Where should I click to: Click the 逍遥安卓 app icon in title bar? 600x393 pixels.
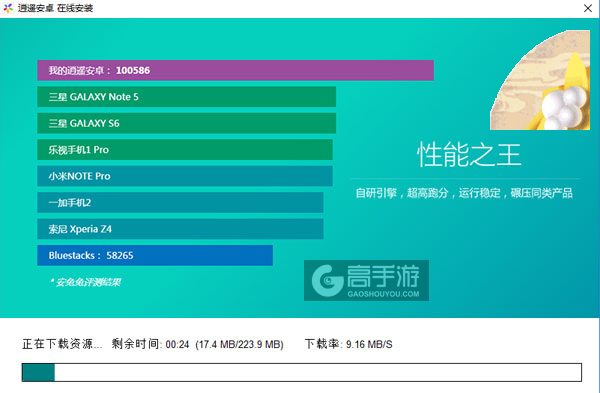[8, 8]
